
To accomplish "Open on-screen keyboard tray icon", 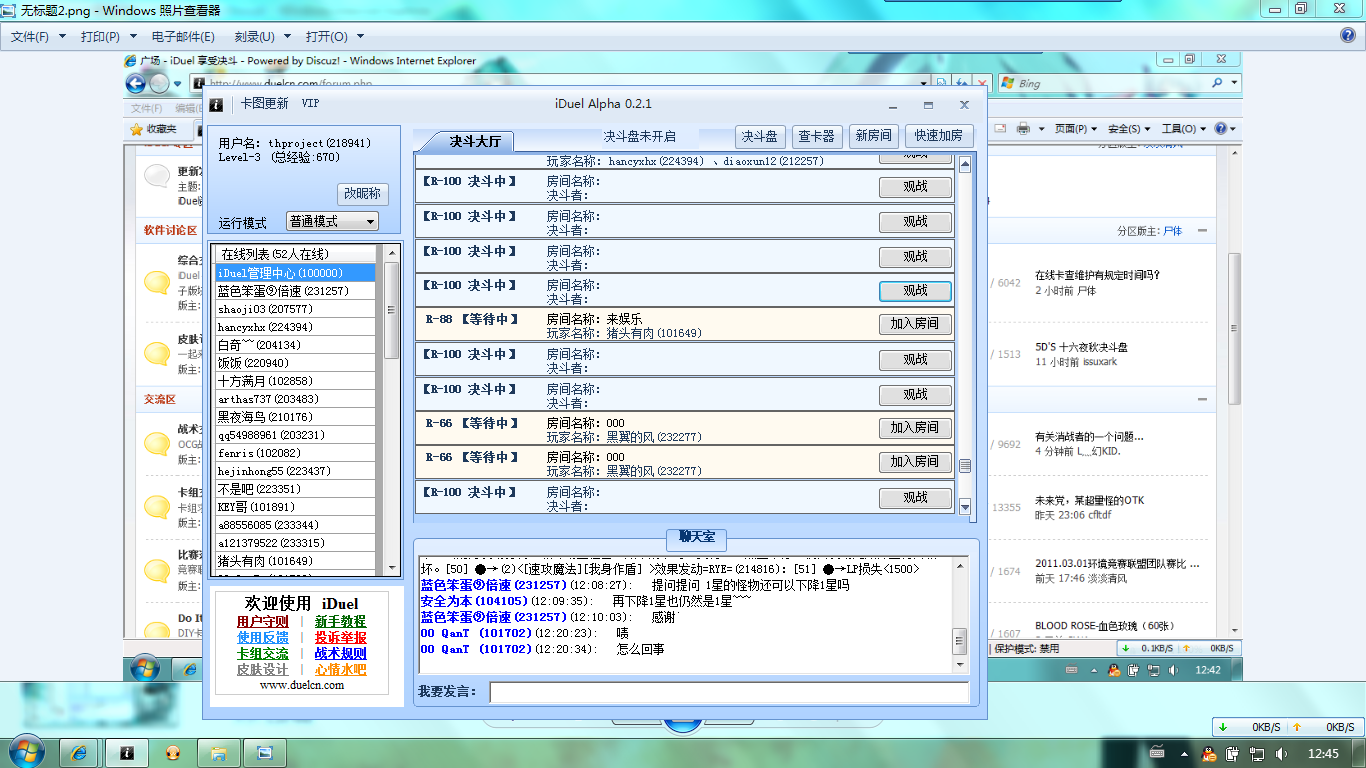I will (1157, 752).
